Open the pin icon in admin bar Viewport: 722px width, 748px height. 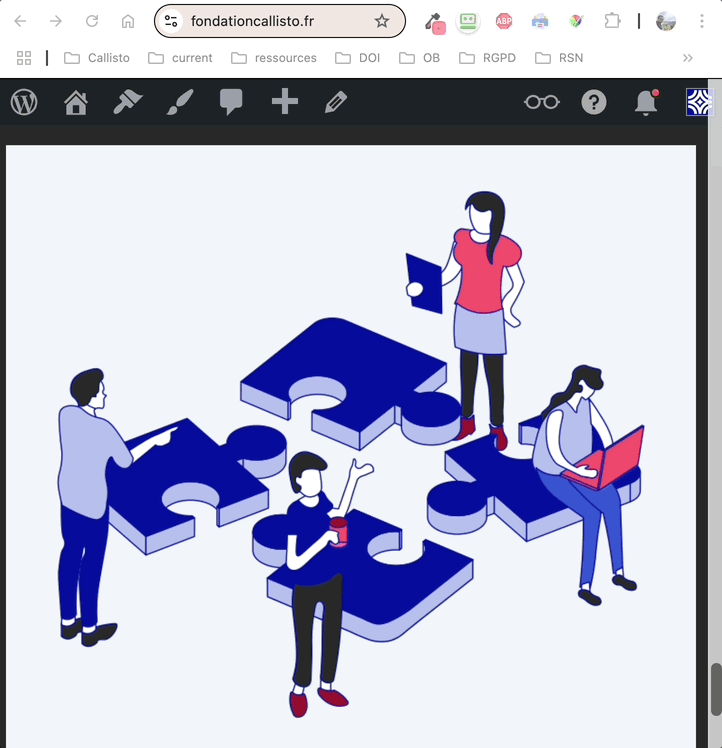[128, 102]
